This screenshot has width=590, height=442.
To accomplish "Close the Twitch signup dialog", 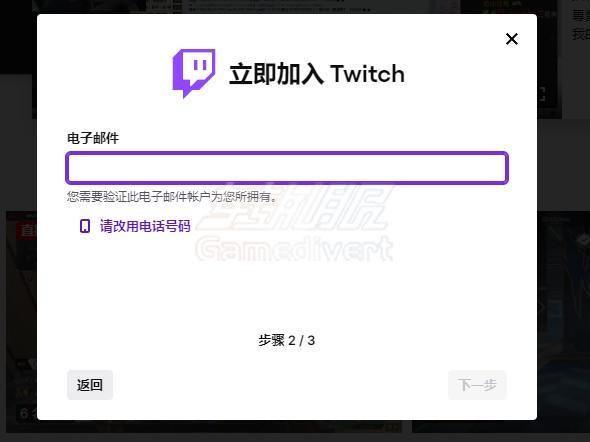I will [511, 39].
